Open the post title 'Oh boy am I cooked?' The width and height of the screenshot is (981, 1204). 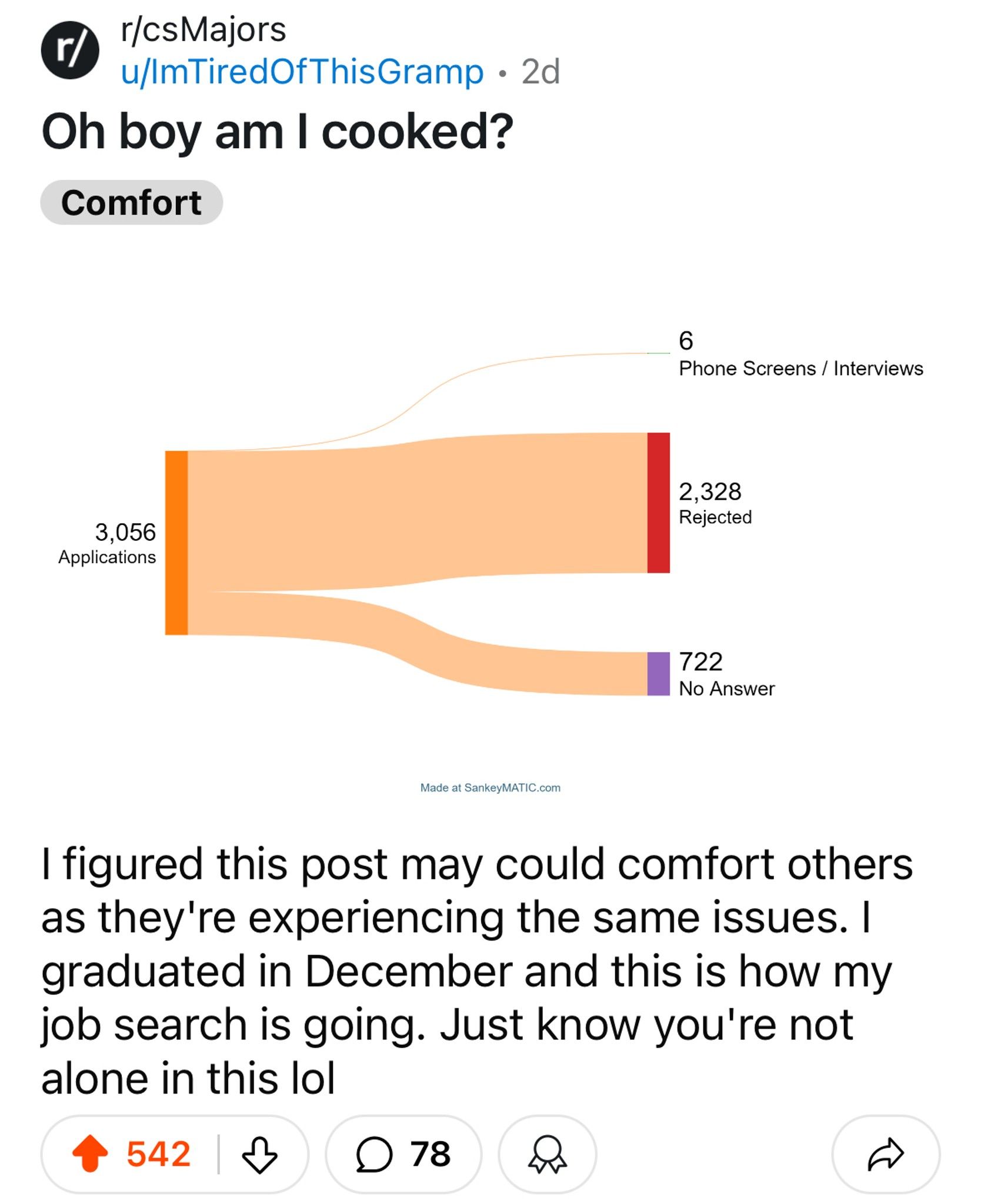(278, 132)
